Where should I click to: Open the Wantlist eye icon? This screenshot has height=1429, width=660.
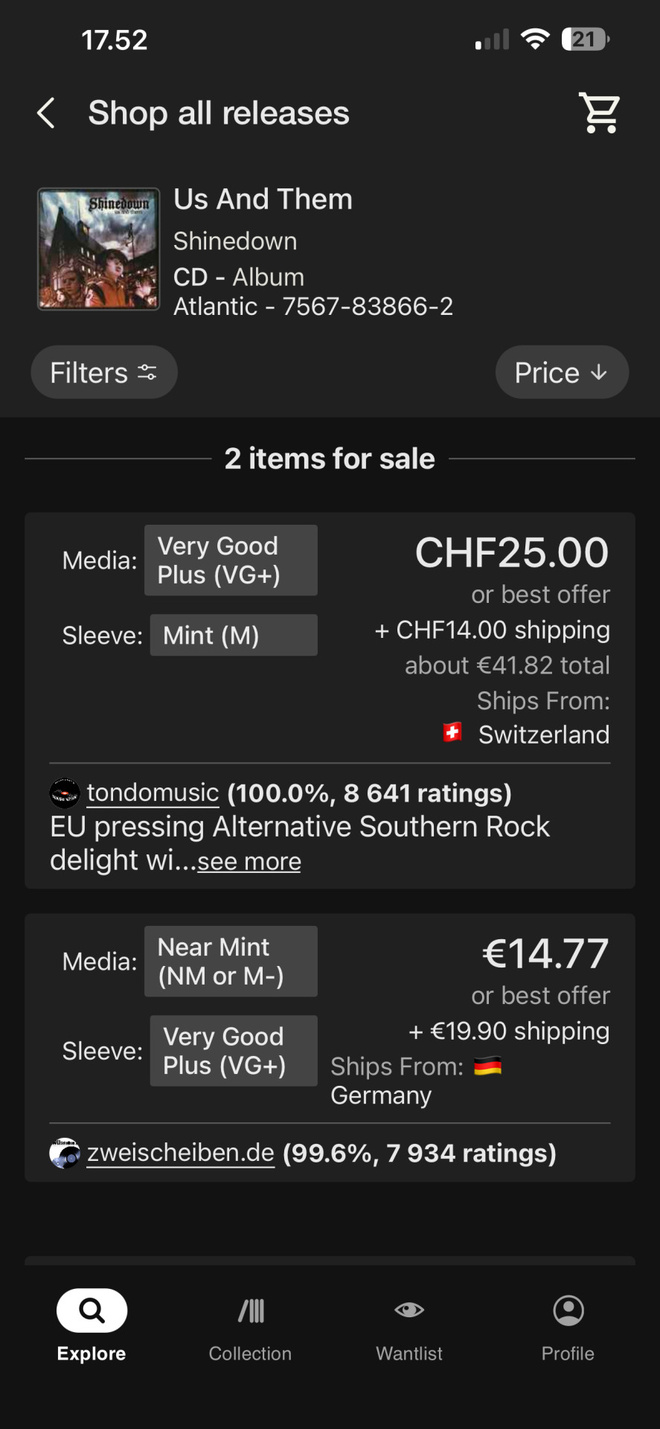(x=409, y=1310)
